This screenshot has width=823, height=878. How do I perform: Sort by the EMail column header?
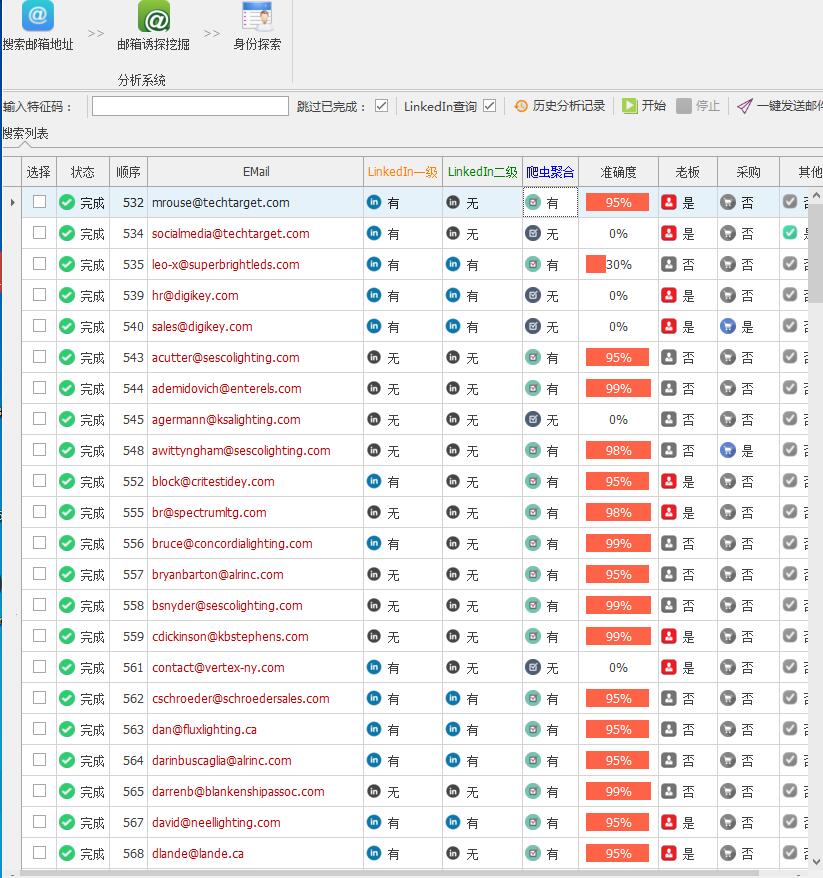click(x=256, y=172)
